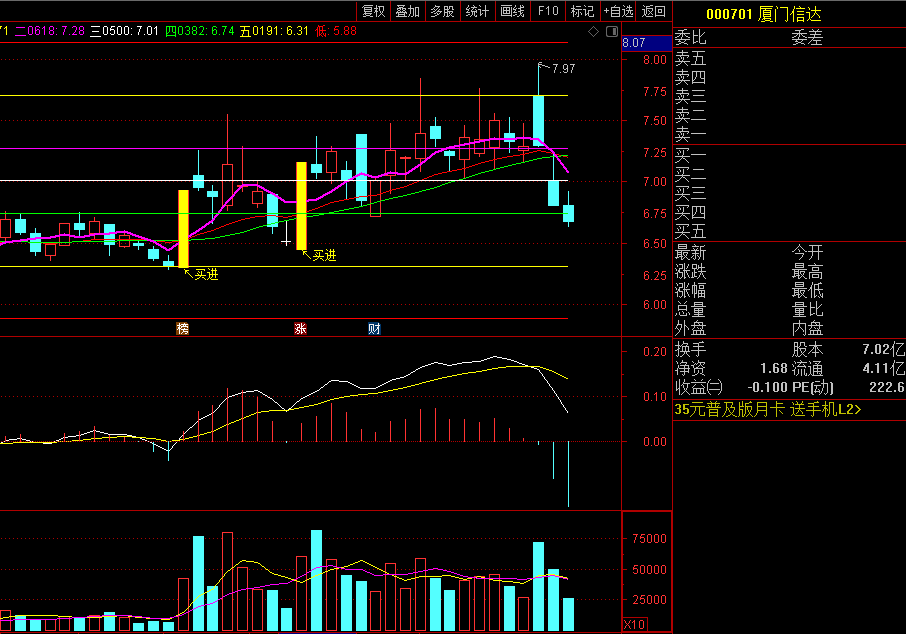Click the 委差 label

pos(807,38)
